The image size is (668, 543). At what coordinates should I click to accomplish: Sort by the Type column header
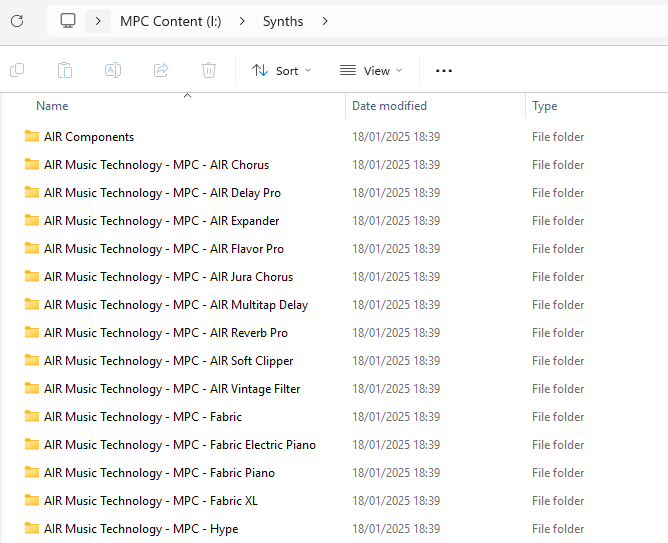[544, 106]
